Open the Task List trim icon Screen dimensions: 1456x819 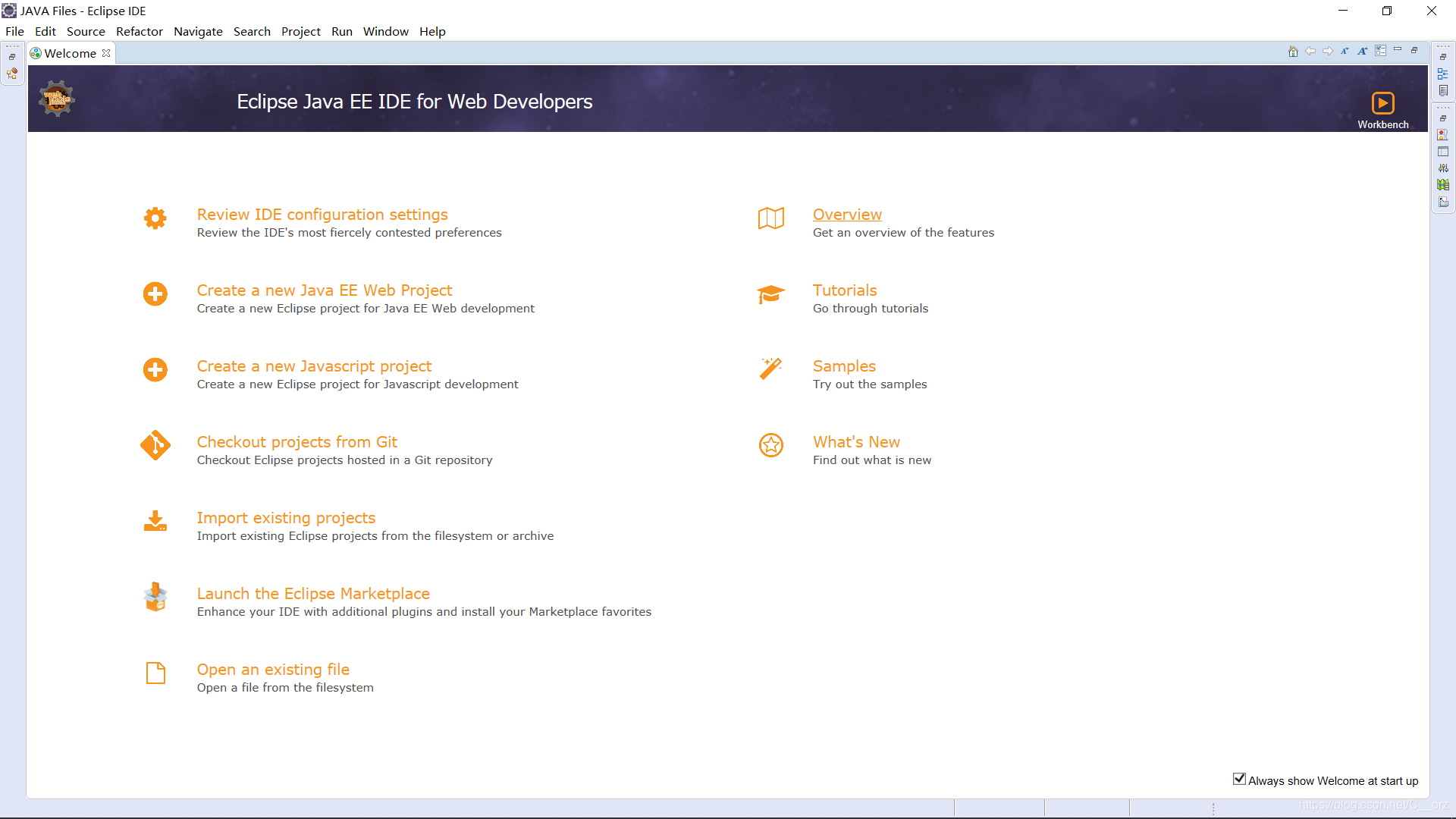1443,90
